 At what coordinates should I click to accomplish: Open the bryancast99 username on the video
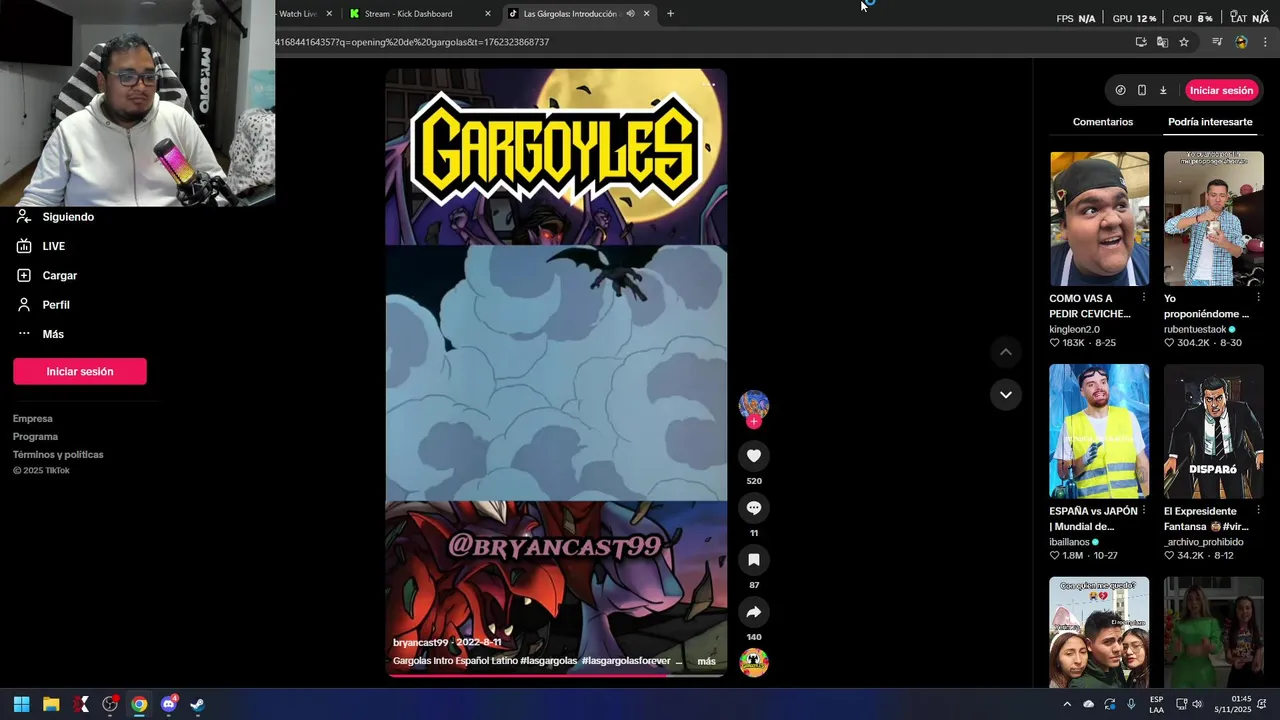coord(420,642)
